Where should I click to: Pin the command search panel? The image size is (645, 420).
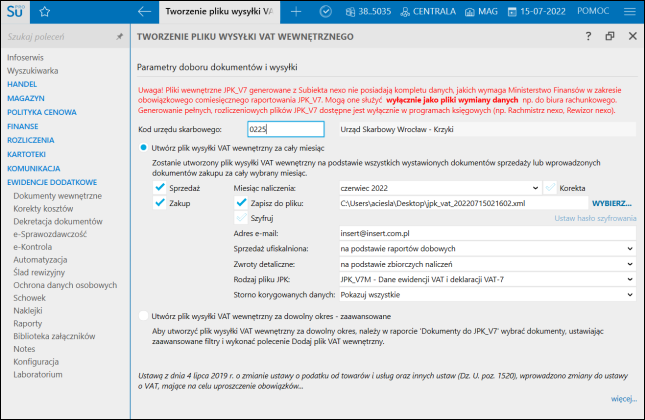click(119, 37)
